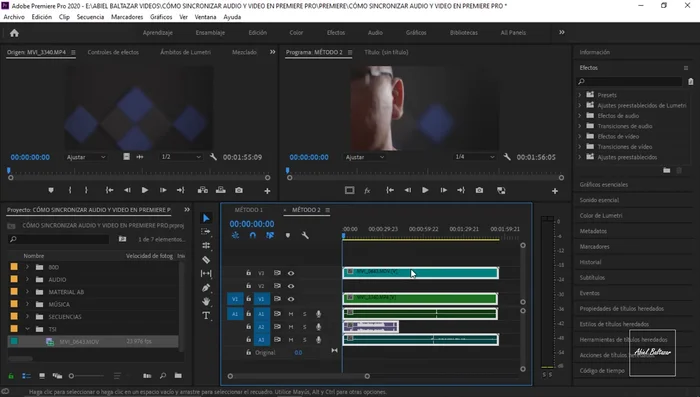Mute audio track A3
The image size is (700, 397).
point(291,340)
